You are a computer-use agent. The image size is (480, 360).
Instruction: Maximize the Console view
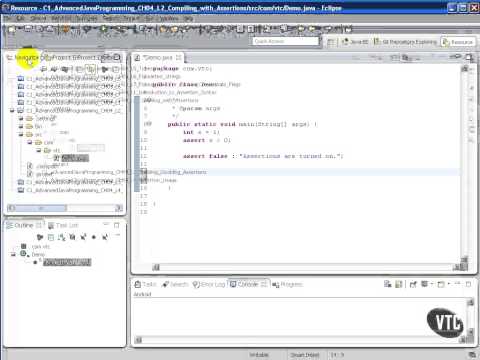coord(468,284)
